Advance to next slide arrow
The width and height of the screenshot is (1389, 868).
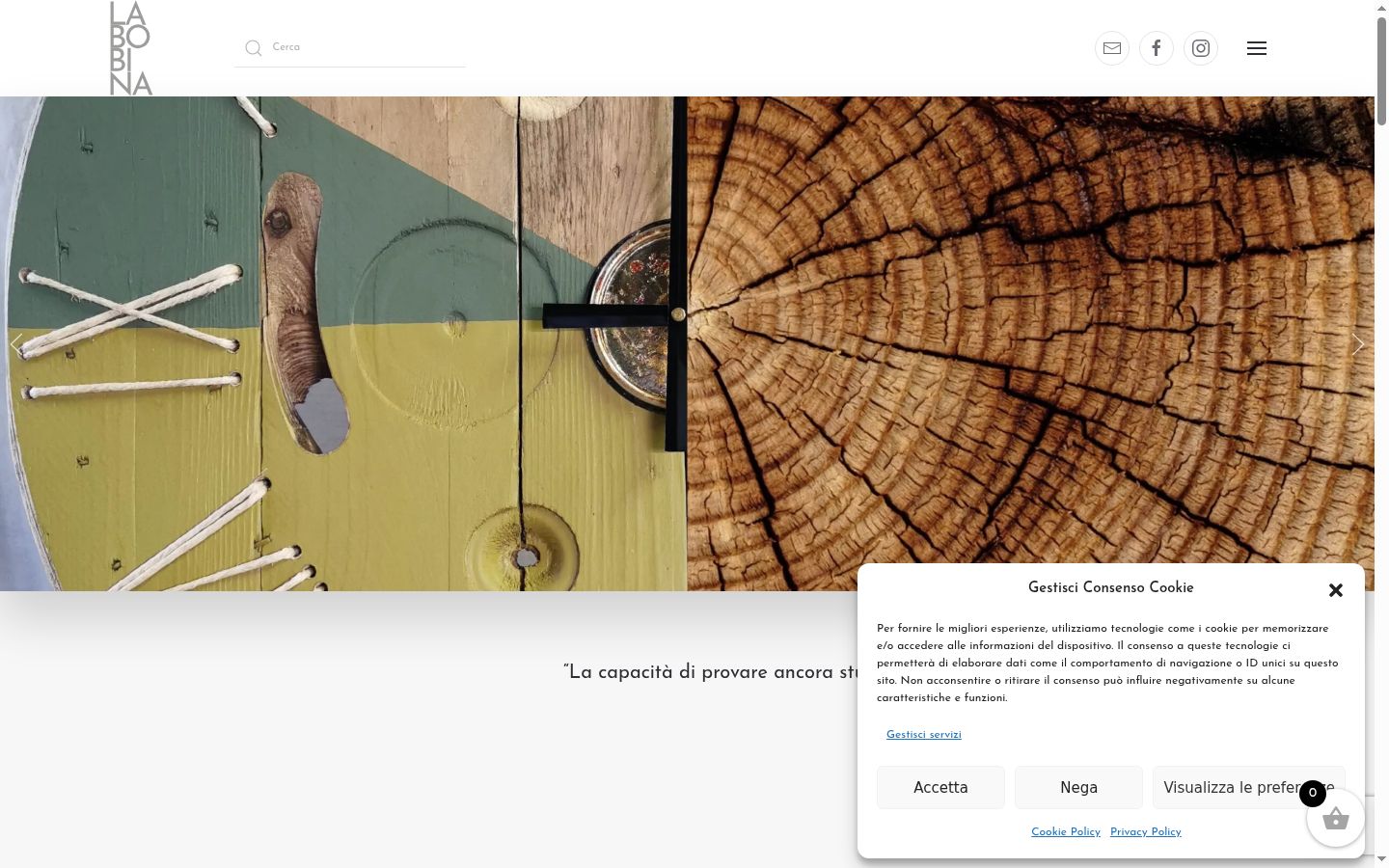(1358, 344)
